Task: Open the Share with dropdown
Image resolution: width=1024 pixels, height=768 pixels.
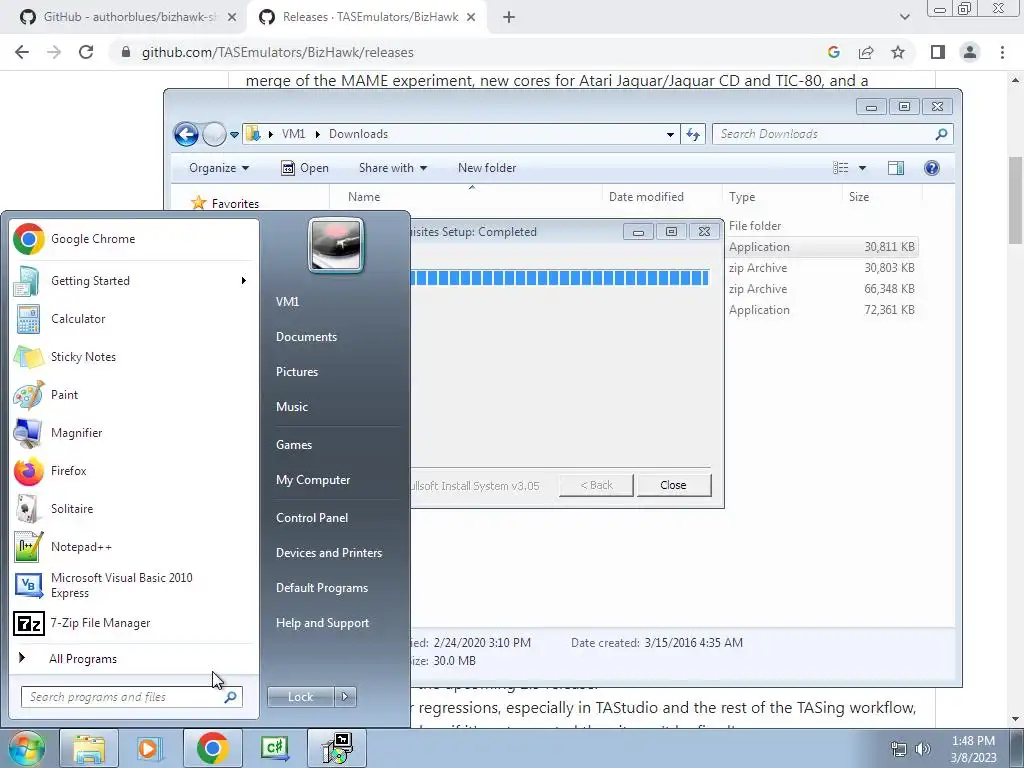Action: pyautogui.click(x=392, y=168)
